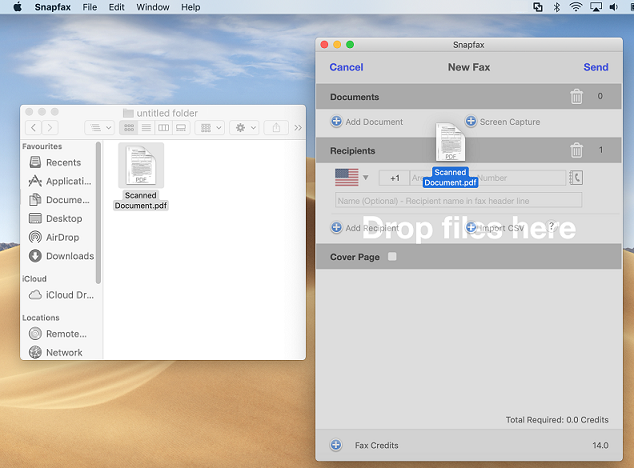The height and width of the screenshot is (468, 634).
Task: Click the Finder sidebar scrollbar
Action: pos(98,212)
